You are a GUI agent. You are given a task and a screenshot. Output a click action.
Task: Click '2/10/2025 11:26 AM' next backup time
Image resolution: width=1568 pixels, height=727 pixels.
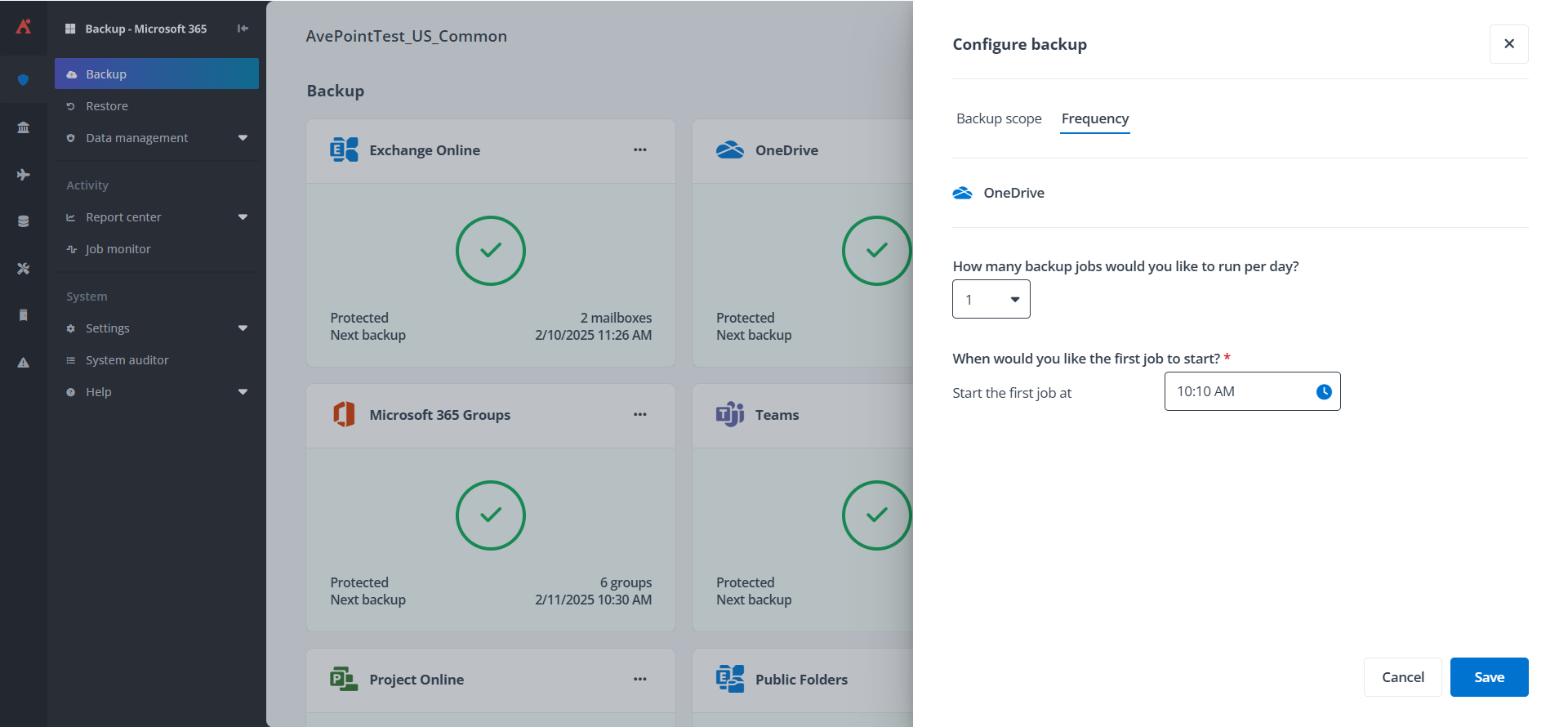pyautogui.click(x=594, y=335)
